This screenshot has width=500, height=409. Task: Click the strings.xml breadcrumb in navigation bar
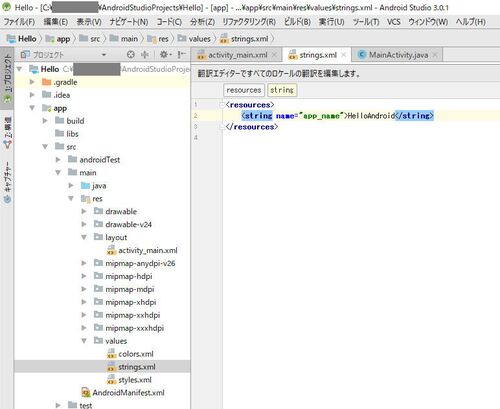244,39
